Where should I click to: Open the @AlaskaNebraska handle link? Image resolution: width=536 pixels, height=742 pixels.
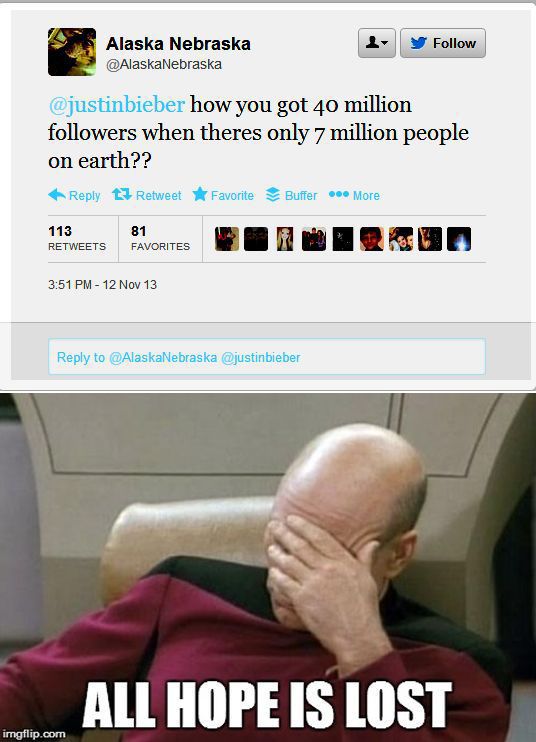(x=164, y=64)
